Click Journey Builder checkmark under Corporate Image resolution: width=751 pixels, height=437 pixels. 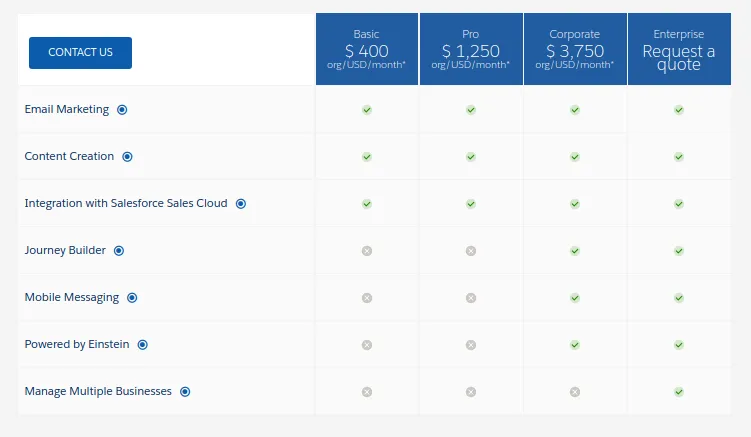(x=575, y=251)
